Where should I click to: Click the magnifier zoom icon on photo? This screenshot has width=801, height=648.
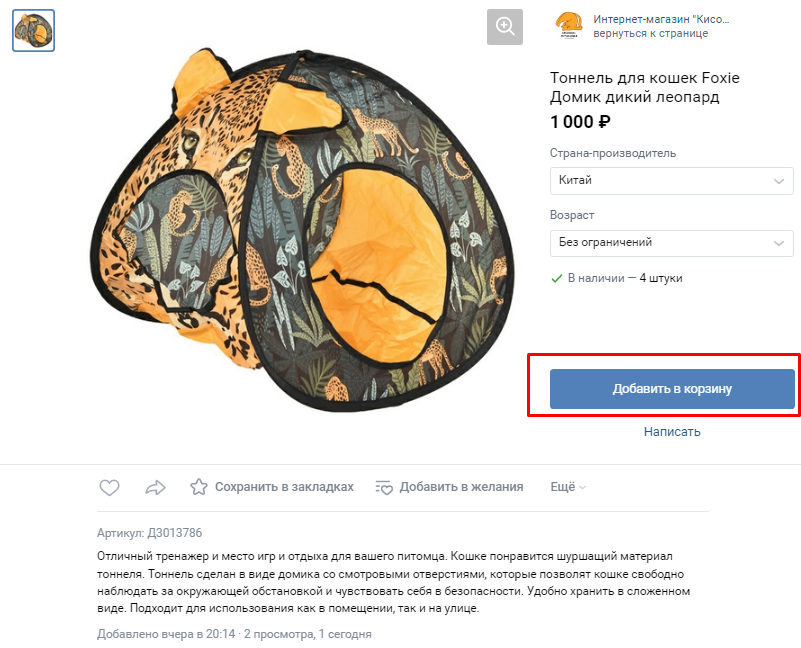tap(505, 27)
